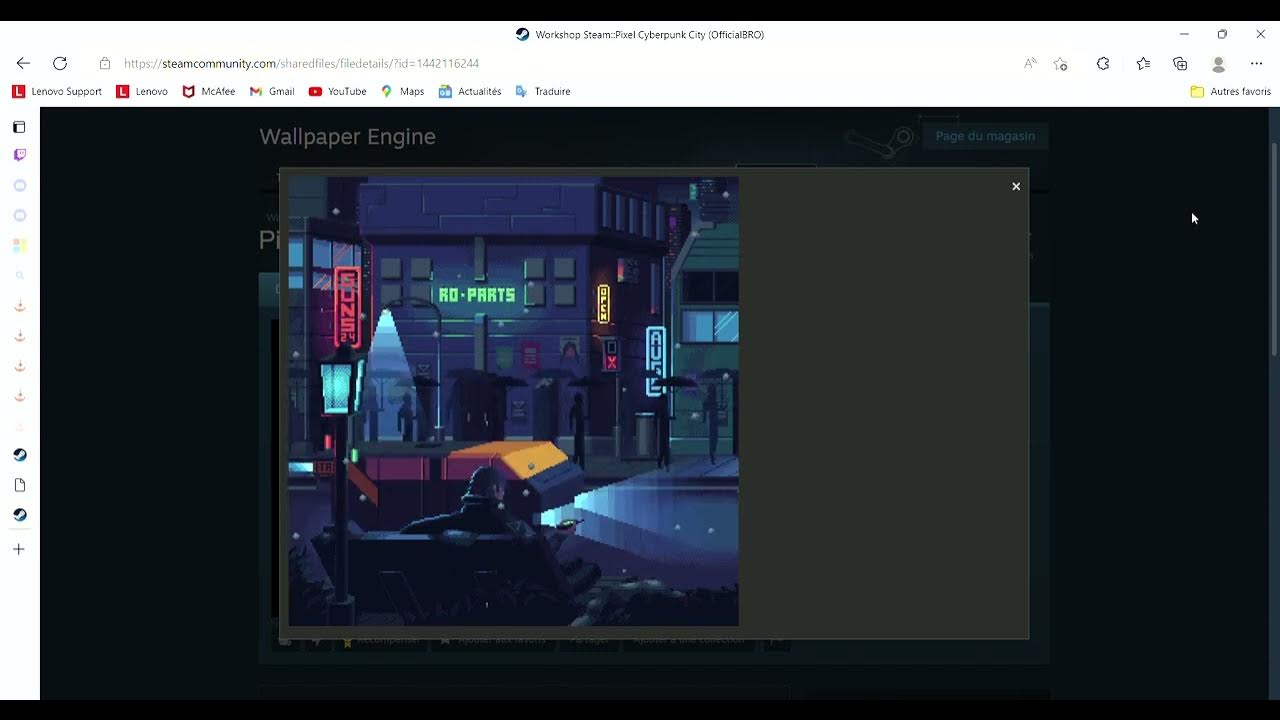1280x720 pixels.
Task: Close the image preview with the X
Action: coord(1016,186)
